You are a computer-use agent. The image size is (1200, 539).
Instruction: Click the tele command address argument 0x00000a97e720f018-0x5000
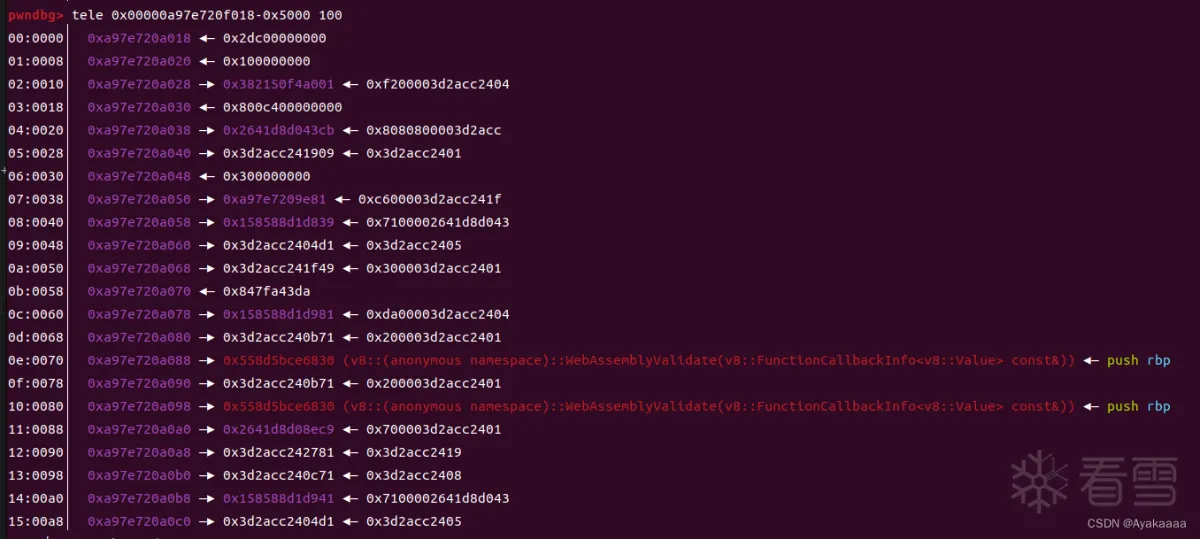(x=215, y=15)
